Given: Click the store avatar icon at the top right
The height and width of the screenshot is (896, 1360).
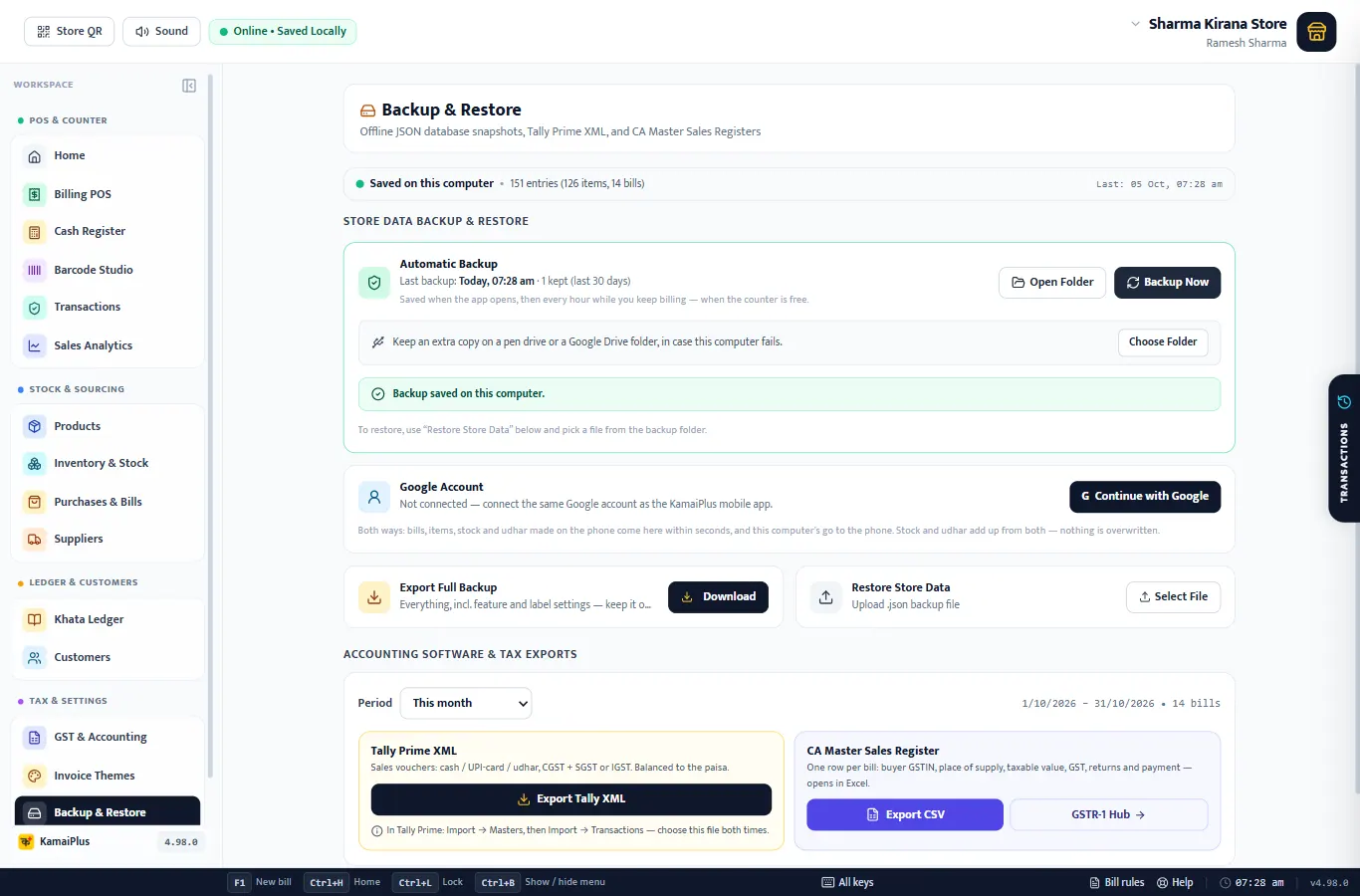Looking at the screenshot, I should 1316,32.
